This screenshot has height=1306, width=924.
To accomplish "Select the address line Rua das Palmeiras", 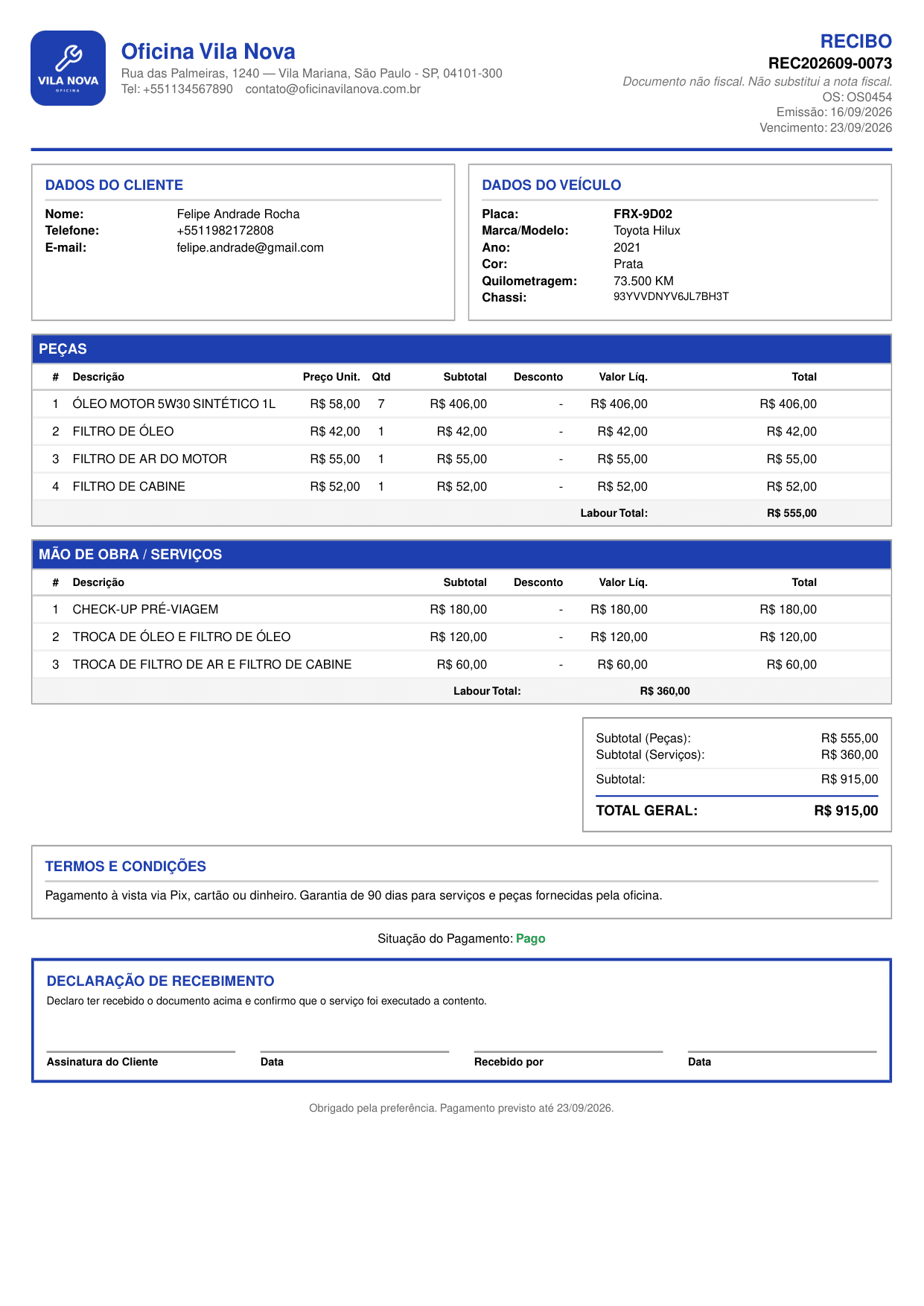I will click(312, 73).
